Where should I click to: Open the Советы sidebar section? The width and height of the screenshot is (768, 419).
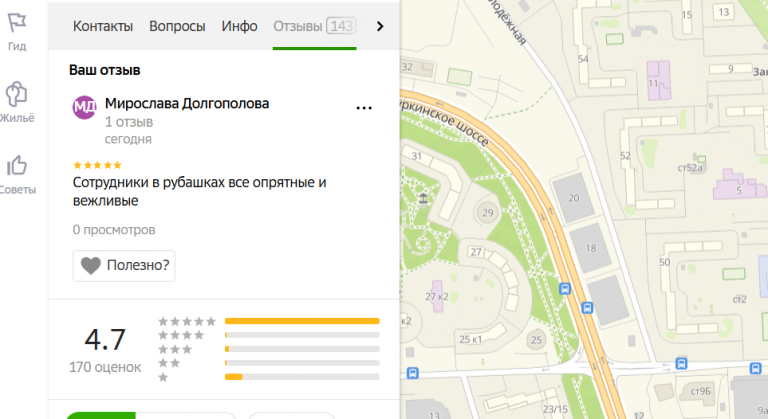pyautogui.click(x=17, y=175)
